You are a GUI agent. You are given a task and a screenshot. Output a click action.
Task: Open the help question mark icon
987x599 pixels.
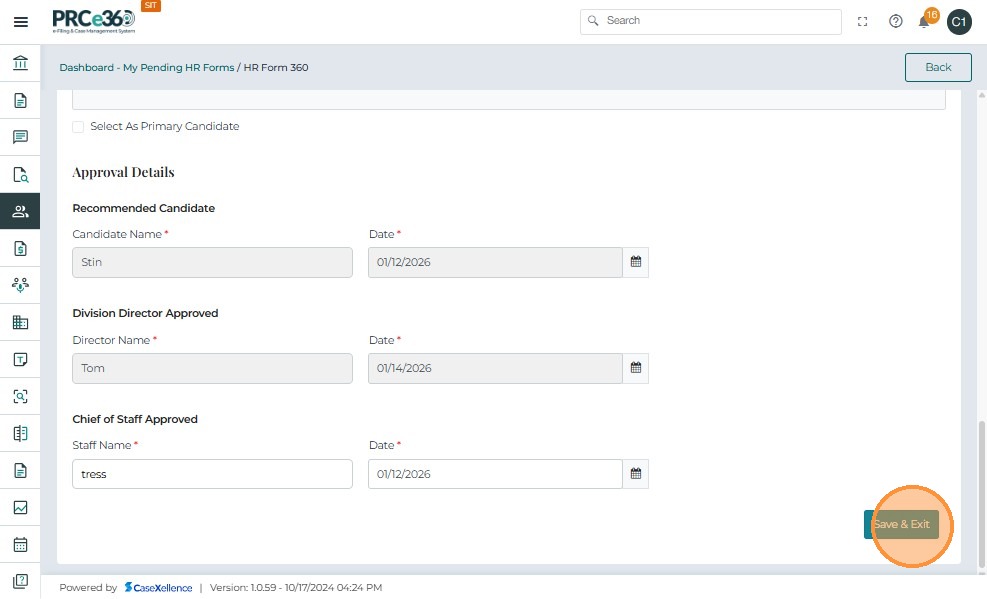coord(896,22)
